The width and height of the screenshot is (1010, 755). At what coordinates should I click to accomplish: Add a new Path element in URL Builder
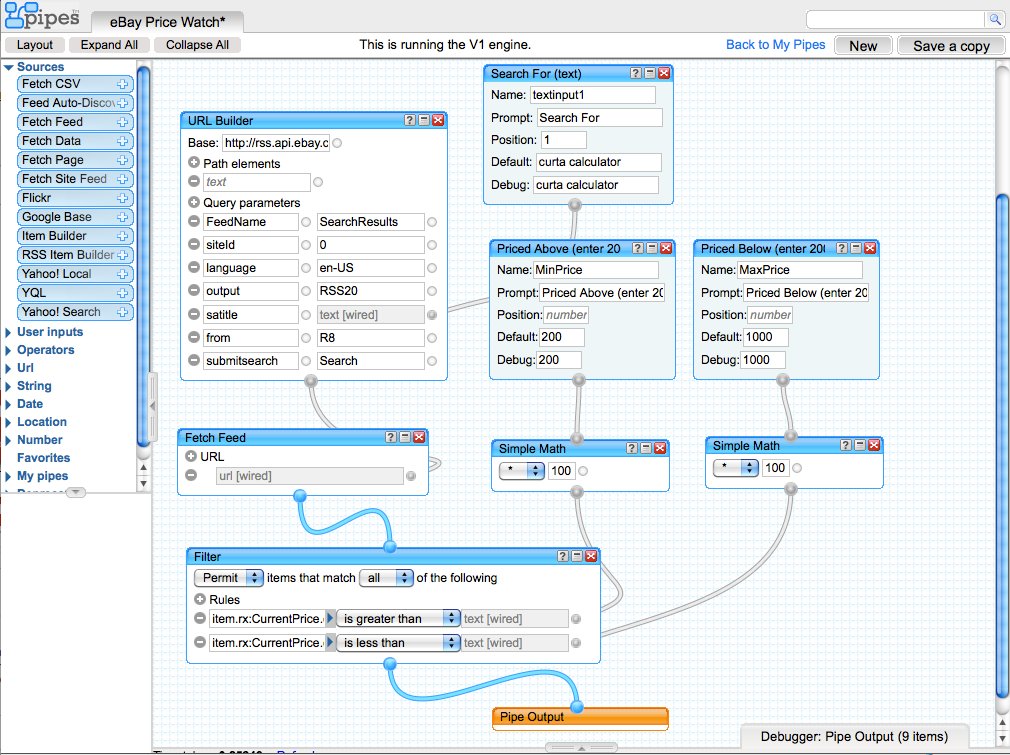click(193, 162)
